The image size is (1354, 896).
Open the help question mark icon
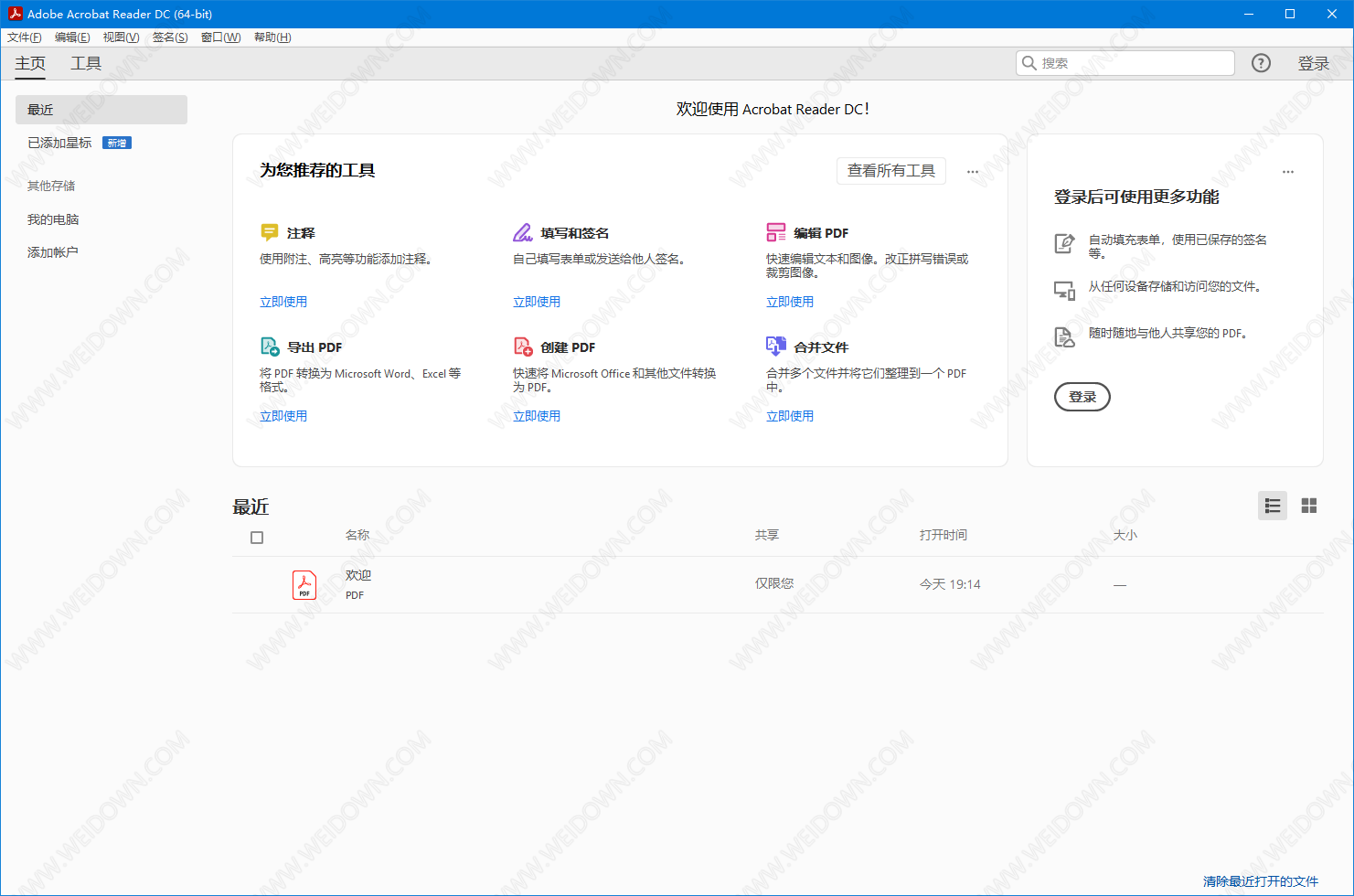[1261, 63]
